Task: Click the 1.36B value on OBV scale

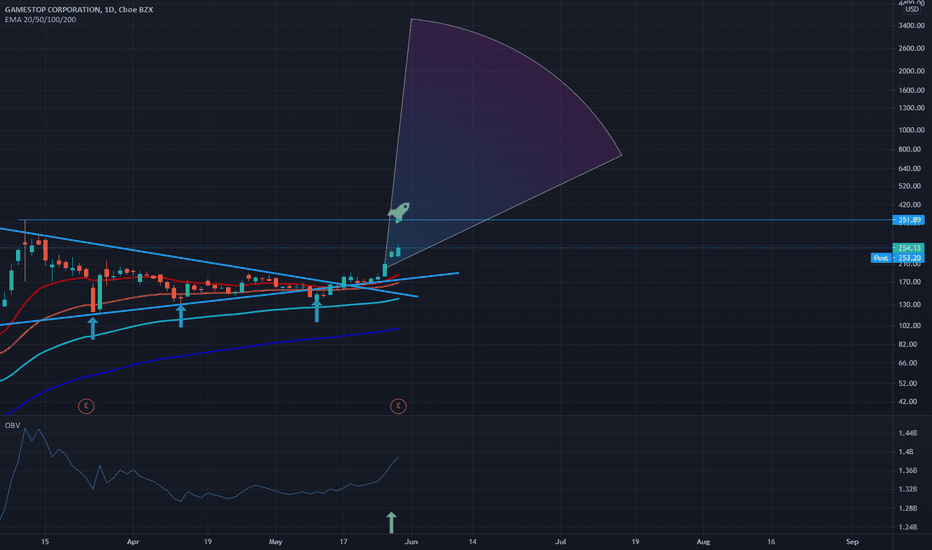Action: (x=908, y=470)
